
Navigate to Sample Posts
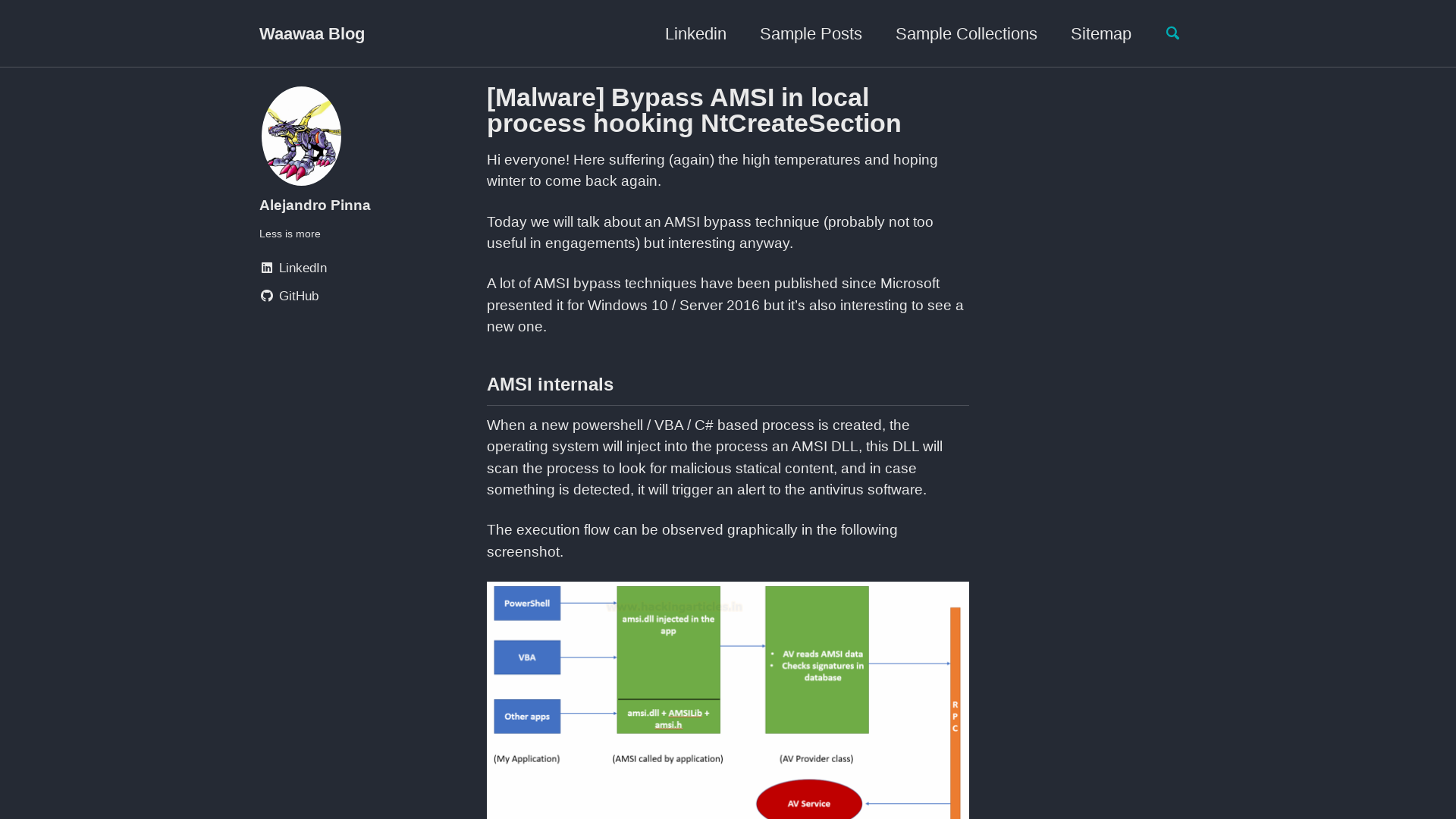[x=810, y=33]
